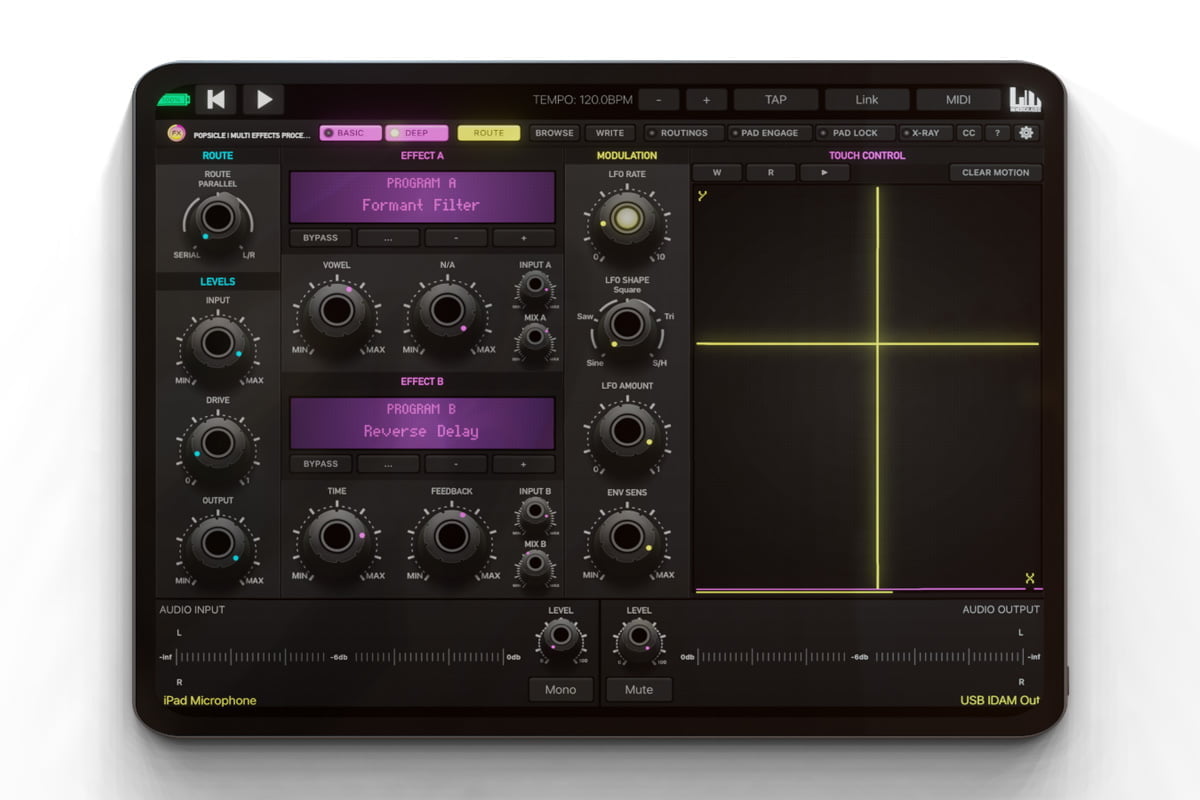Click the Mix B small knob
The height and width of the screenshot is (800, 1200).
click(x=535, y=565)
